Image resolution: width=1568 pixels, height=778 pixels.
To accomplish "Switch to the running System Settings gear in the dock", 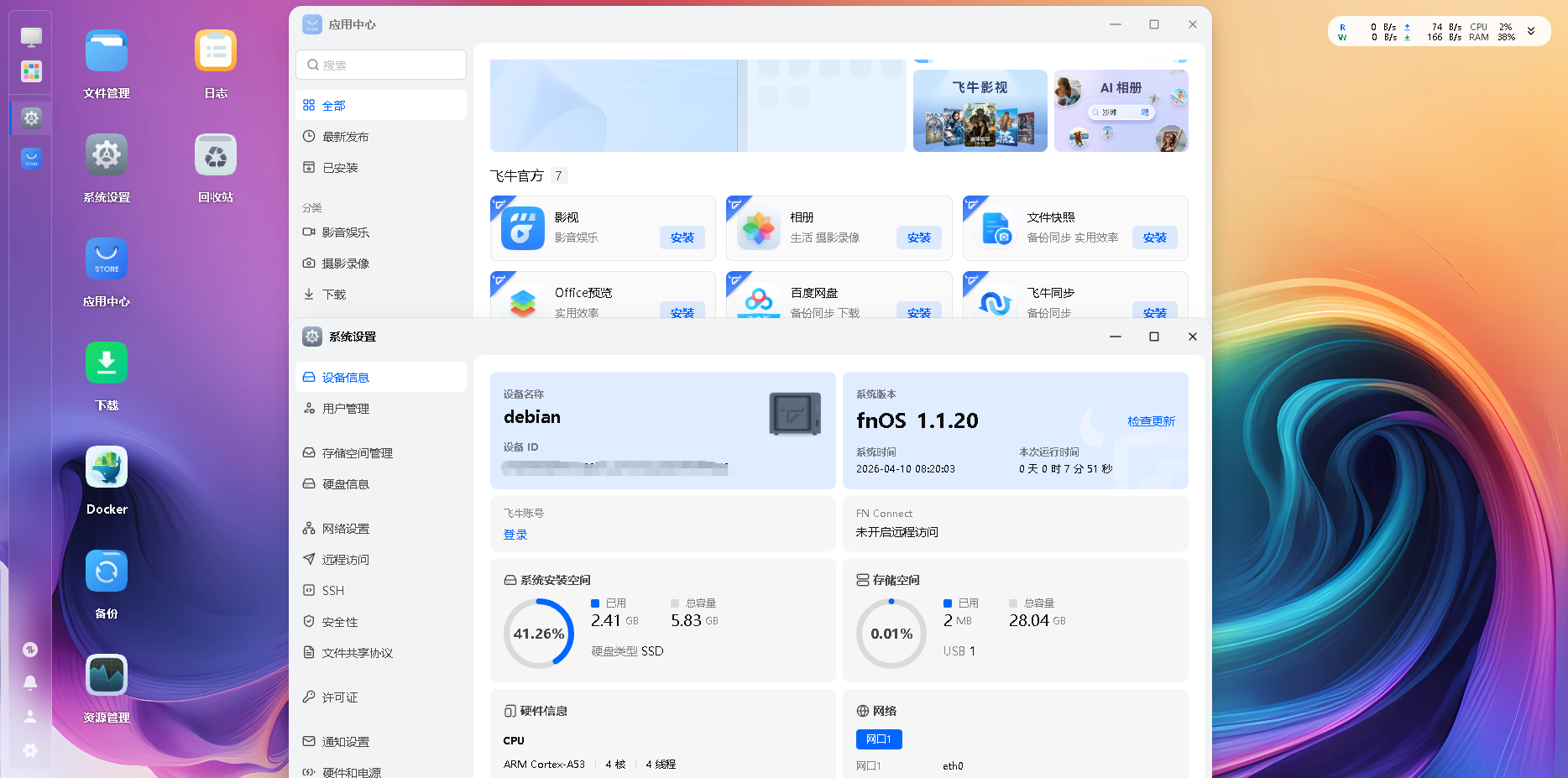I will [x=31, y=118].
